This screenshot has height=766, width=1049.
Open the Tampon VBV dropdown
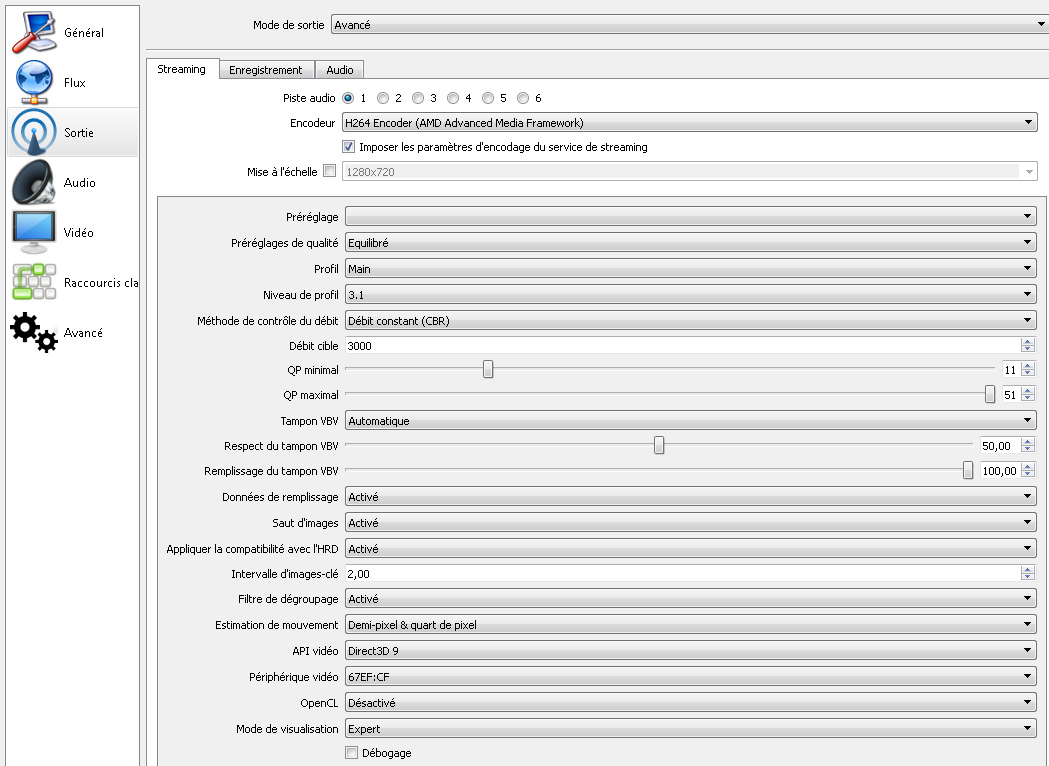(x=690, y=420)
